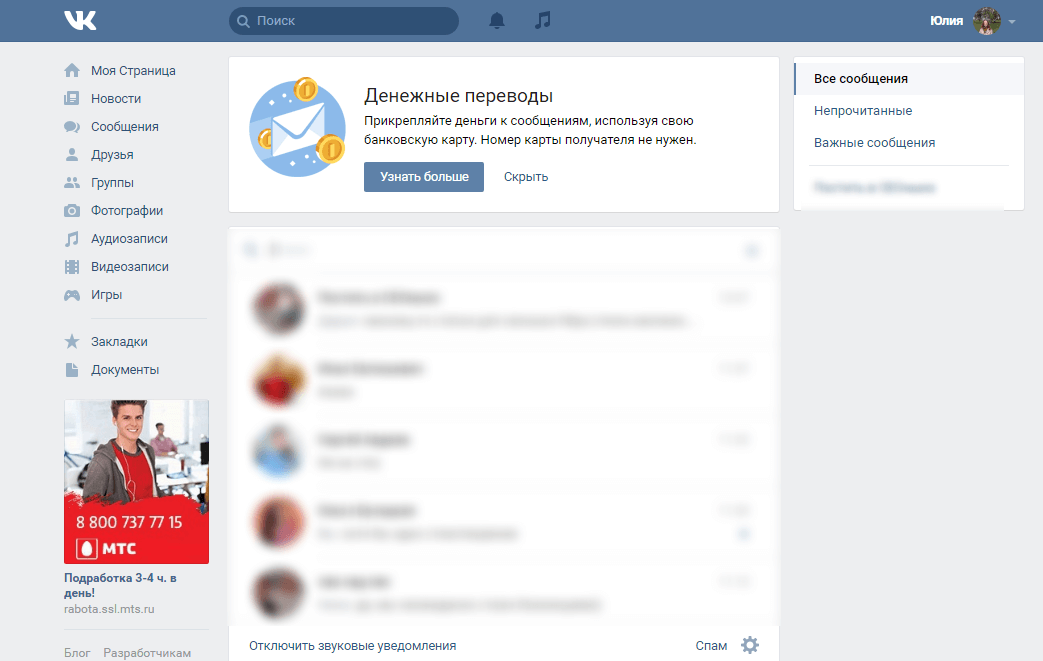Image resolution: width=1043 pixels, height=661 pixels.
Task: Click the Игры gamepad icon
Action: (x=72, y=295)
